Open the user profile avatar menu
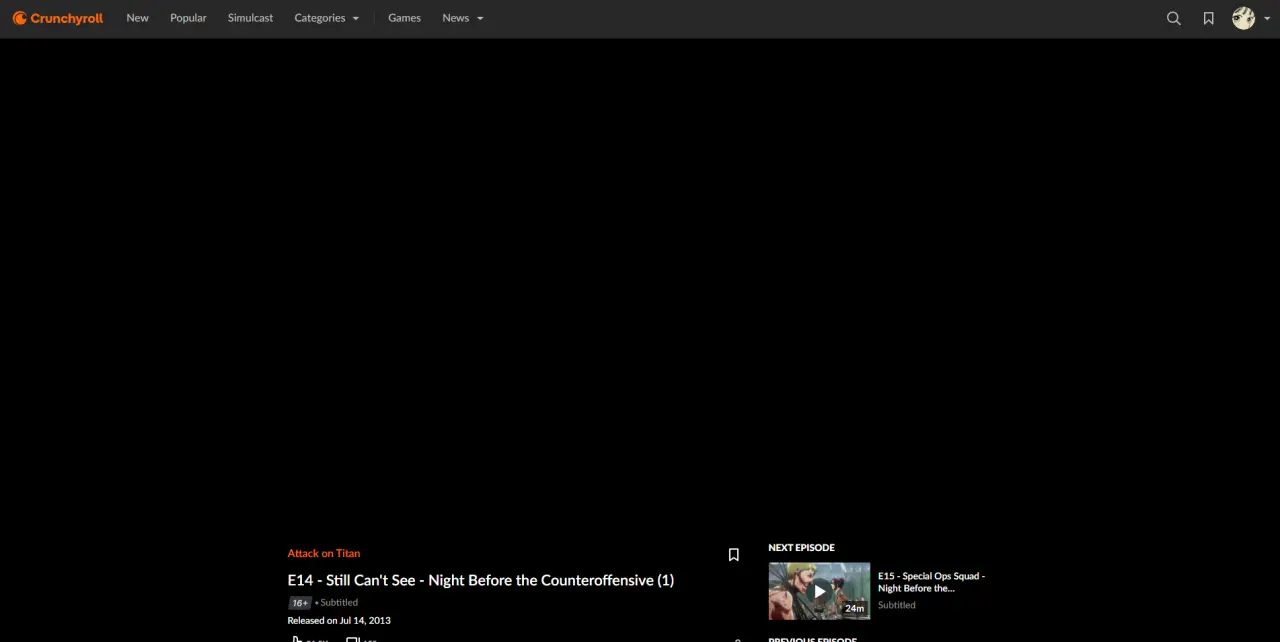 [x=1251, y=18]
